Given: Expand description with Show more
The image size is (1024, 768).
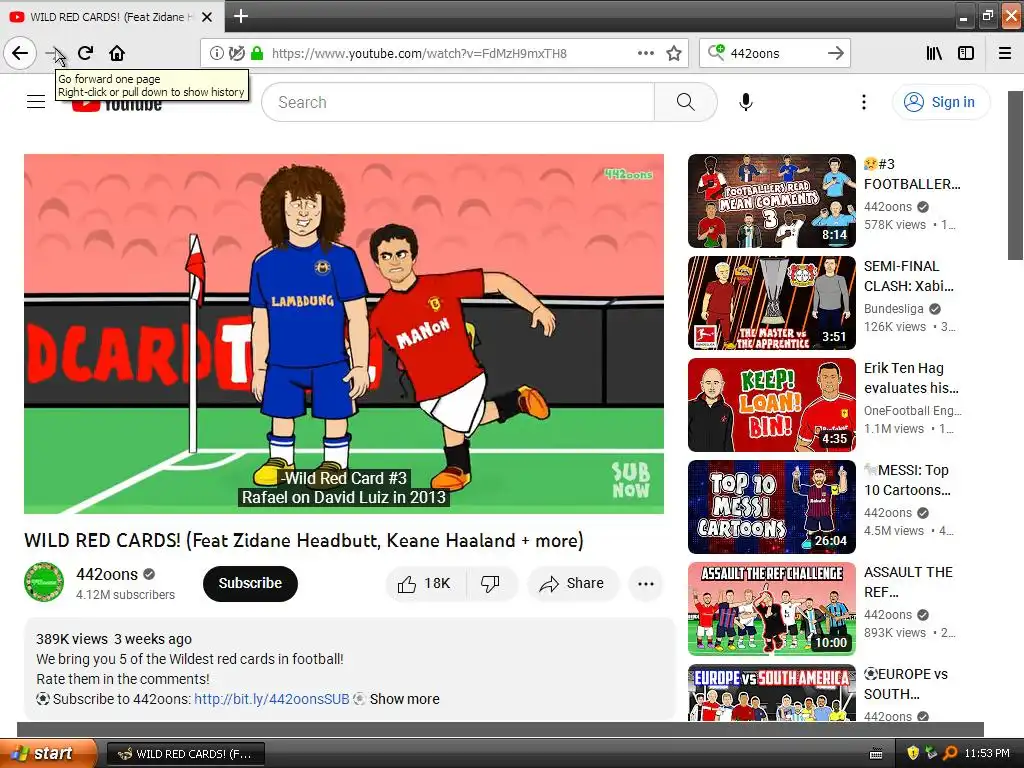Looking at the screenshot, I should coord(404,699).
